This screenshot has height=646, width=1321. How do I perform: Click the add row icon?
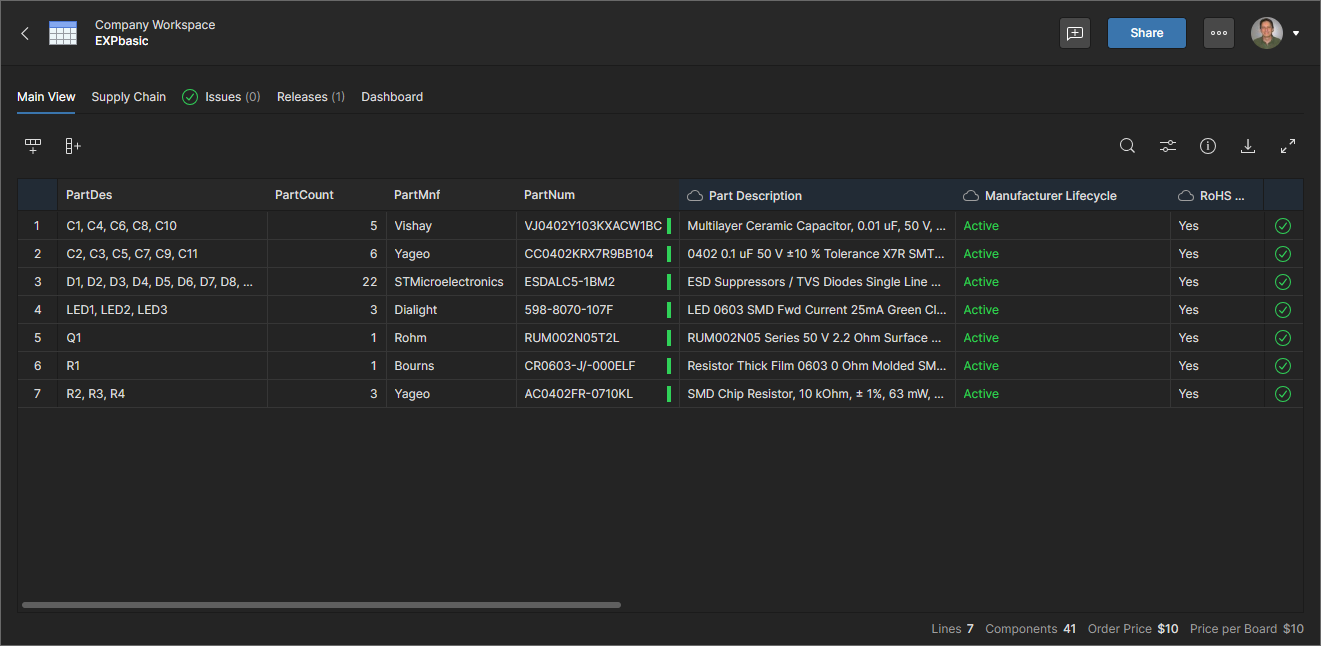tap(33, 146)
